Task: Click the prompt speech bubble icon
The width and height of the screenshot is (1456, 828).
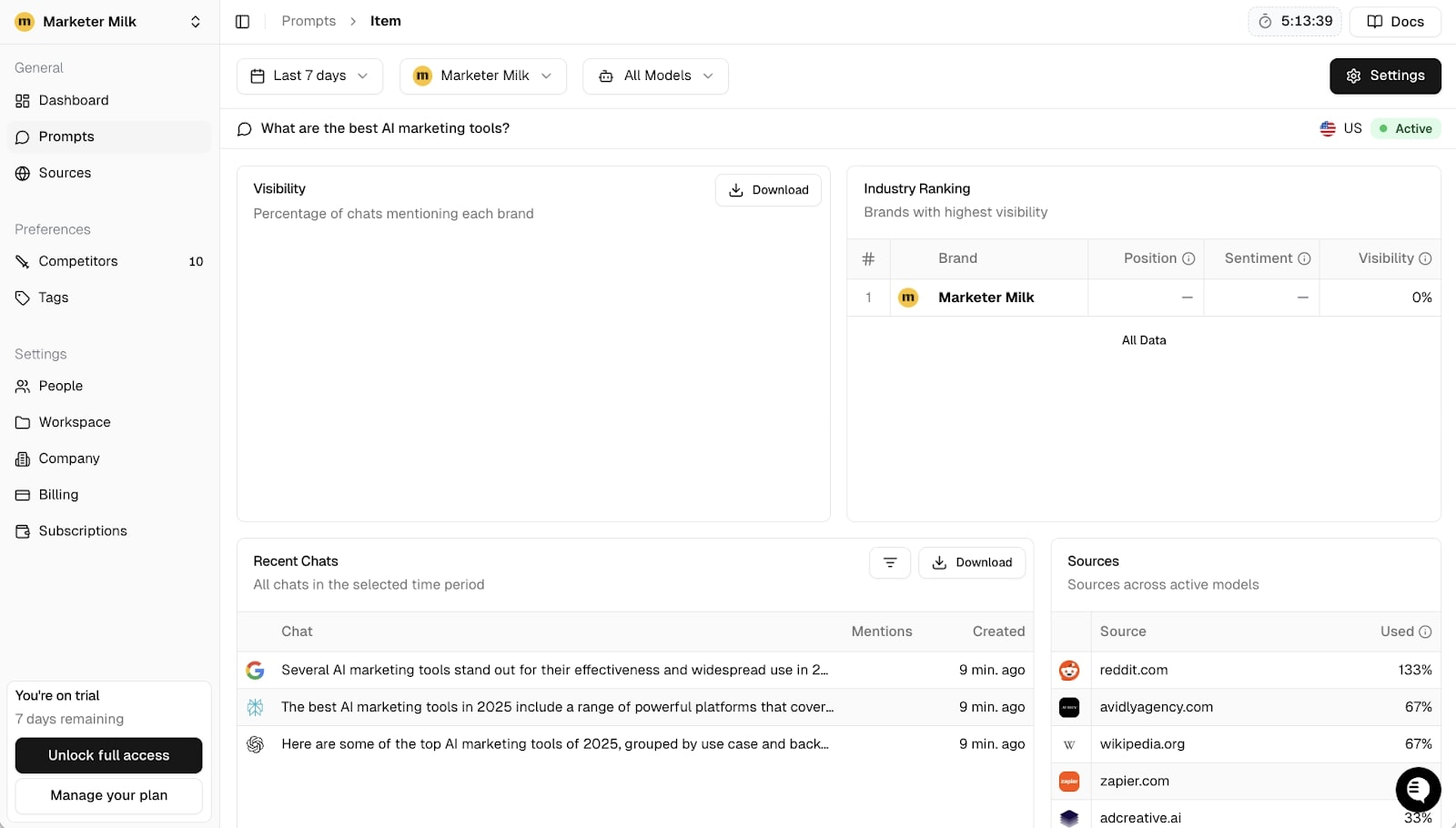Action: 244,129
